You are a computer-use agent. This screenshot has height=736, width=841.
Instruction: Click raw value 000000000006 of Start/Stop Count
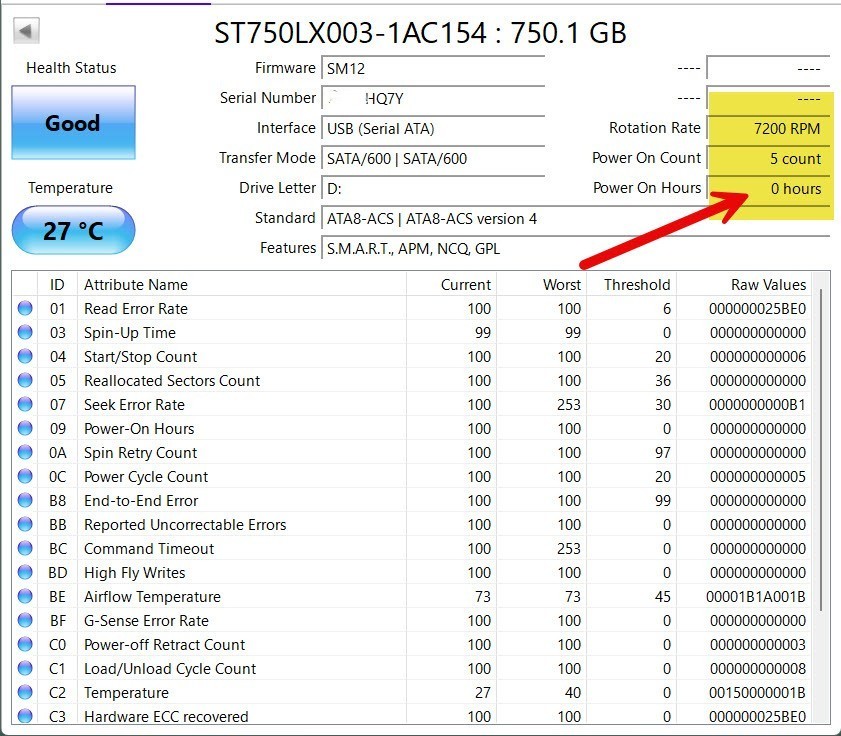click(x=757, y=357)
